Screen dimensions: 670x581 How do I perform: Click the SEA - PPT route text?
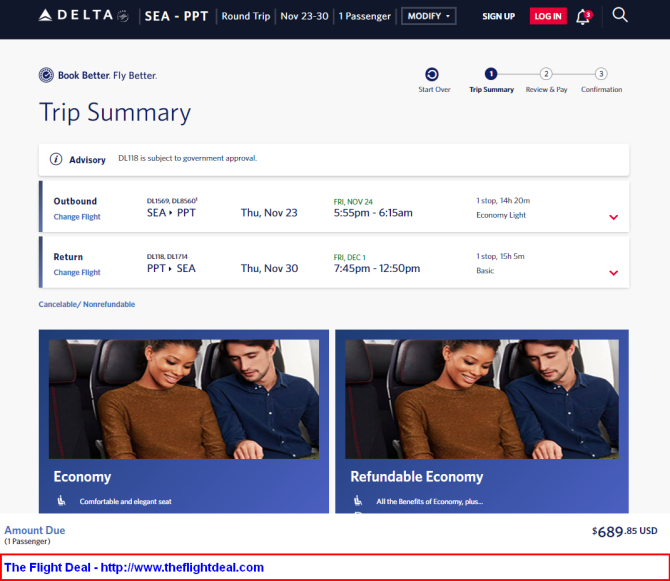[176, 16]
